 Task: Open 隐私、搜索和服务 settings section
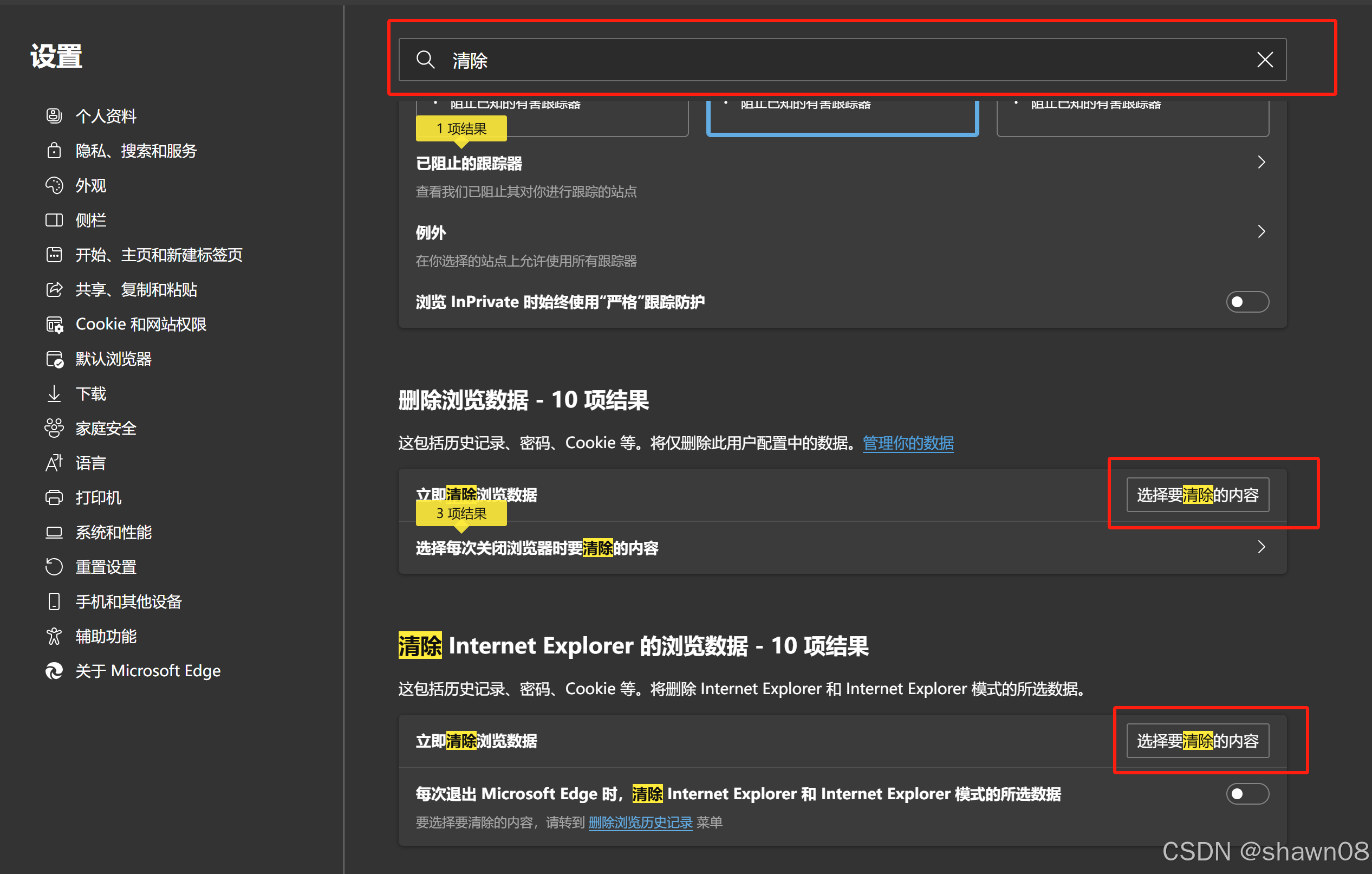[x=136, y=151]
